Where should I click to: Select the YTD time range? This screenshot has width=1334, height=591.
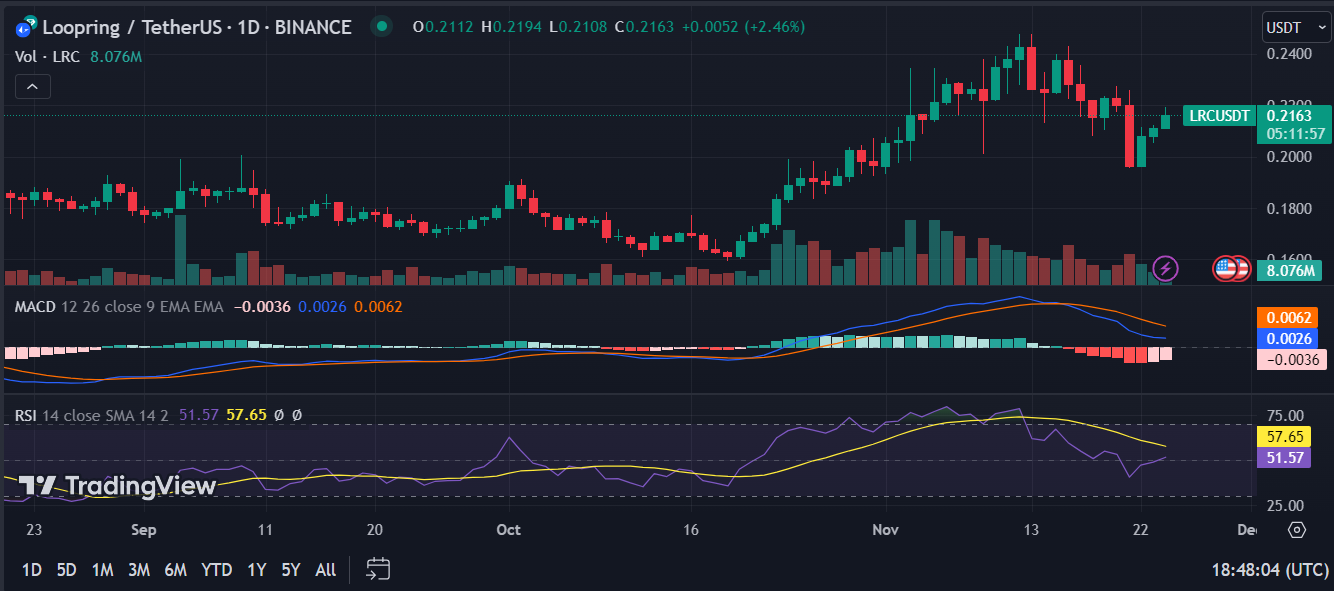click(217, 570)
